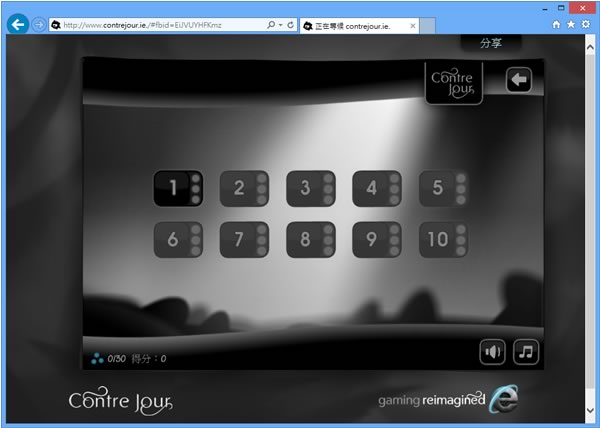Click the in-game back arrow button
Screen dimensions: 600x428
[x=519, y=80]
